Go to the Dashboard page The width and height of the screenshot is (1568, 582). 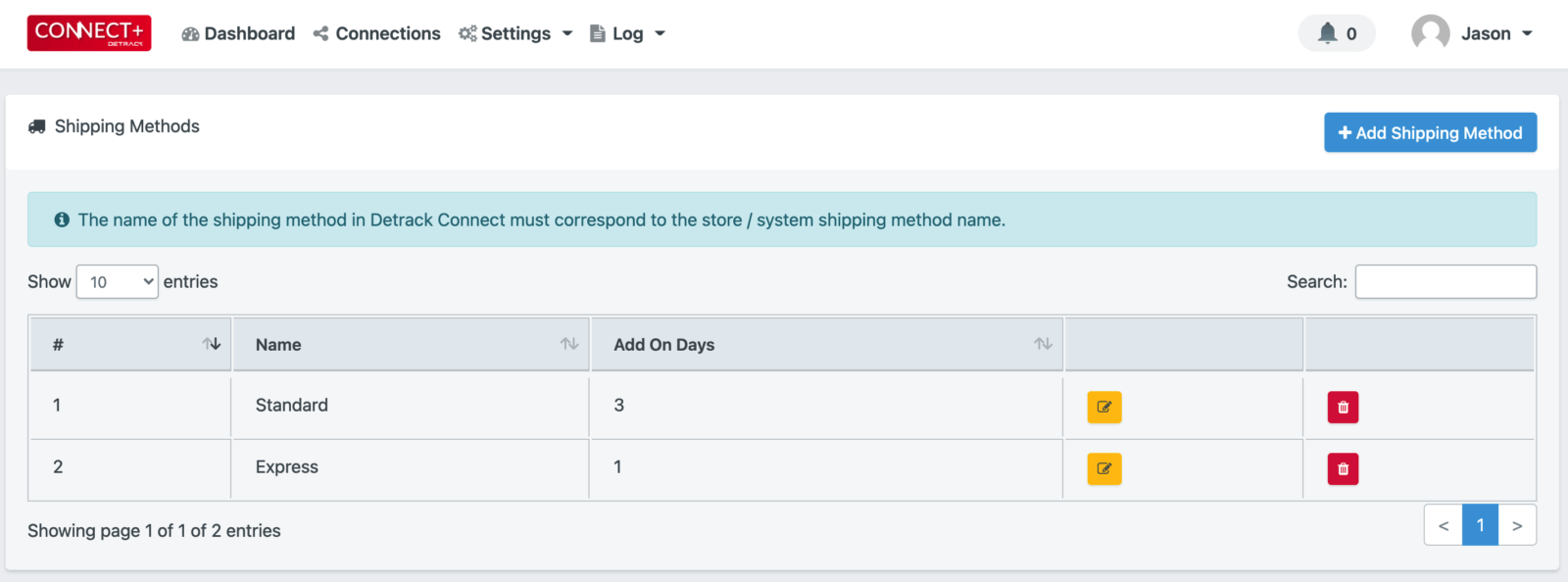point(238,33)
